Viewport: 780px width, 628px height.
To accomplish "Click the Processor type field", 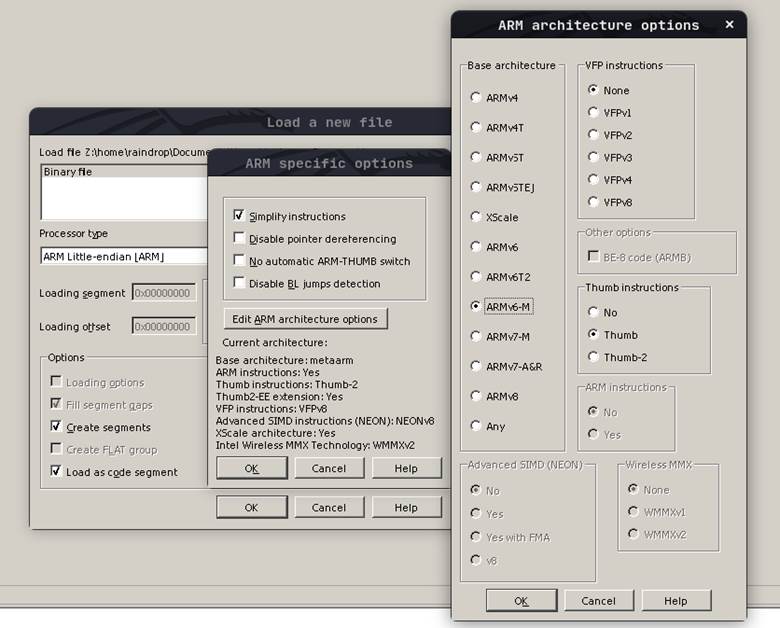I will (122, 257).
